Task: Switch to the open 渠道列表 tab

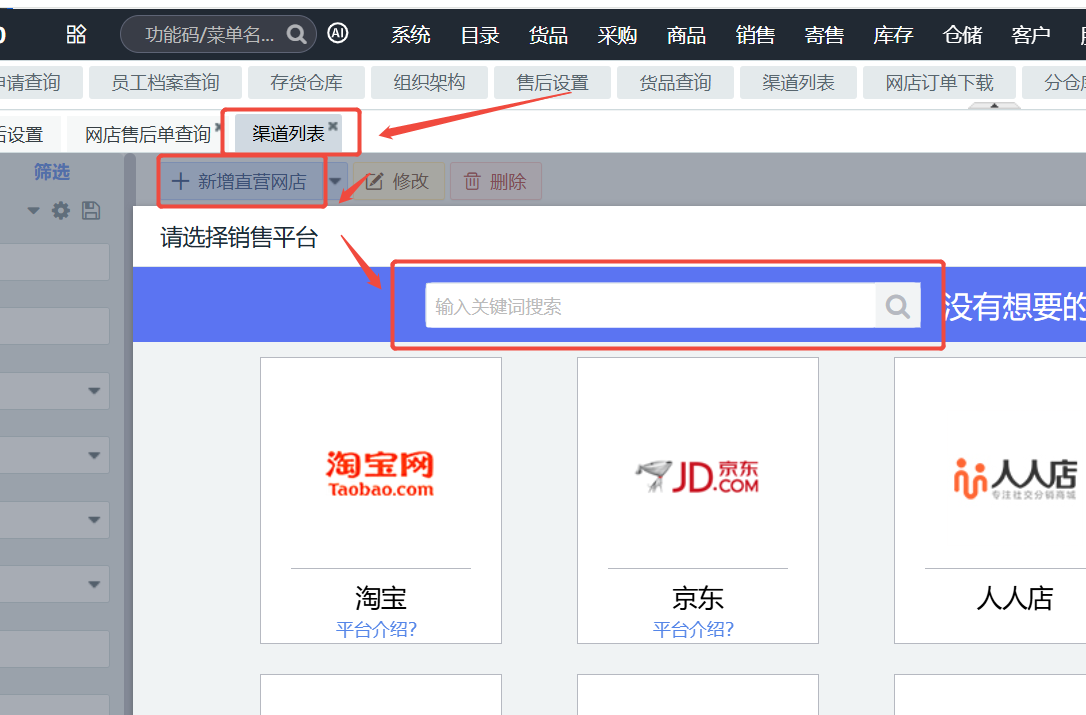Action: 288,133
